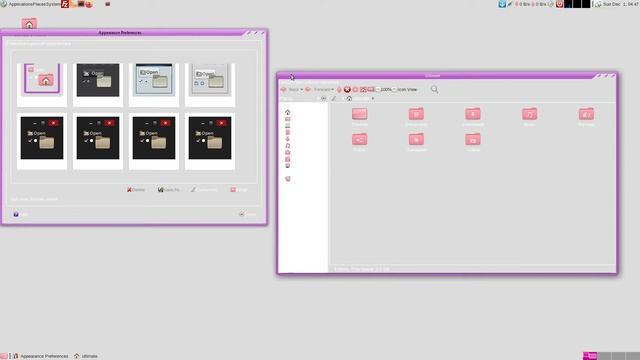Viewport: 640px width, 360px height.
Task: Open the Back history dropdown arrow
Action: click(x=302, y=89)
